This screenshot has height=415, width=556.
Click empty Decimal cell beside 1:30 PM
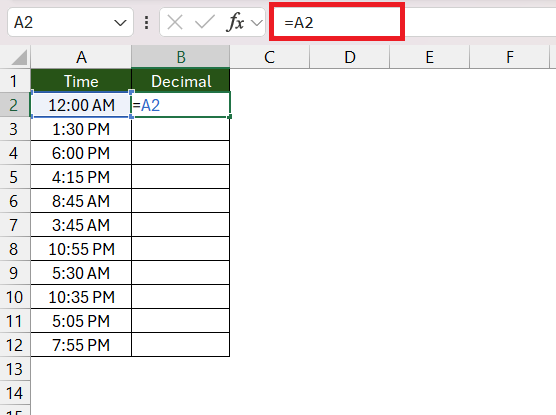pyautogui.click(x=180, y=129)
